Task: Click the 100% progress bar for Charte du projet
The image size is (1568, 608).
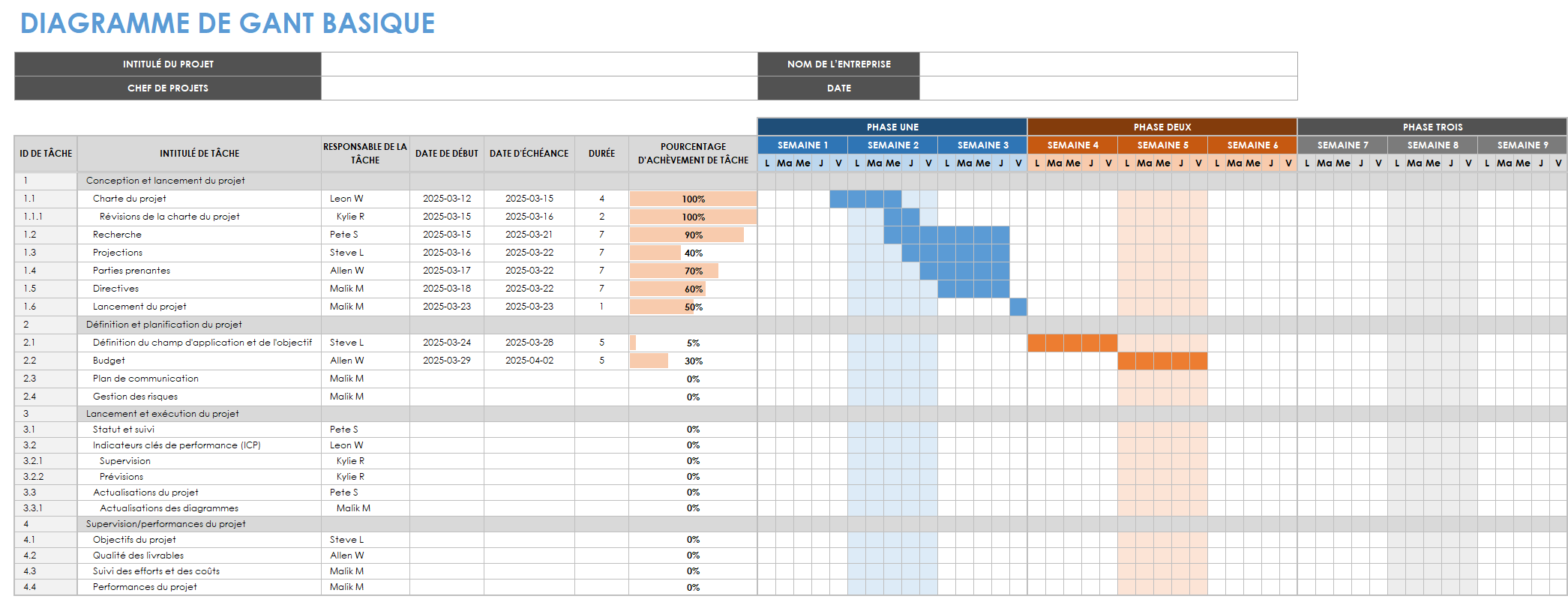Action: pyautogui.click(x=693, y=199)
